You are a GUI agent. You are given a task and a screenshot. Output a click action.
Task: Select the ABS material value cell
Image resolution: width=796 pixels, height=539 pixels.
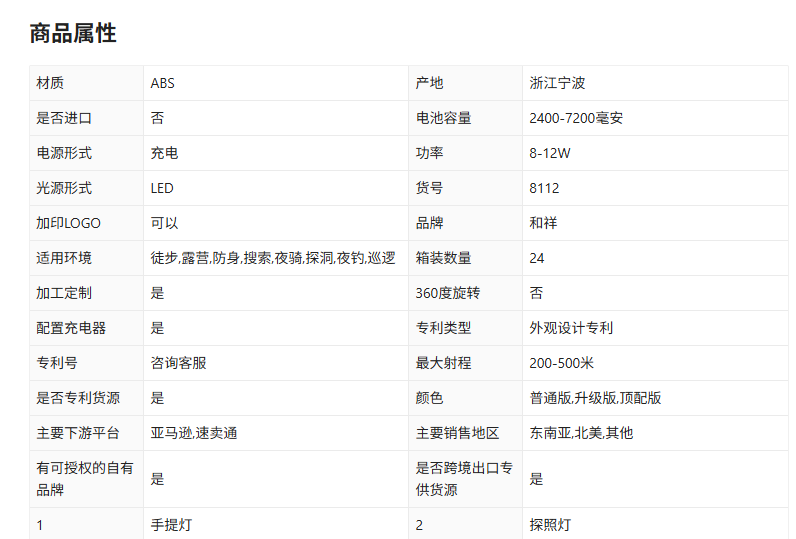click(162, 83)
